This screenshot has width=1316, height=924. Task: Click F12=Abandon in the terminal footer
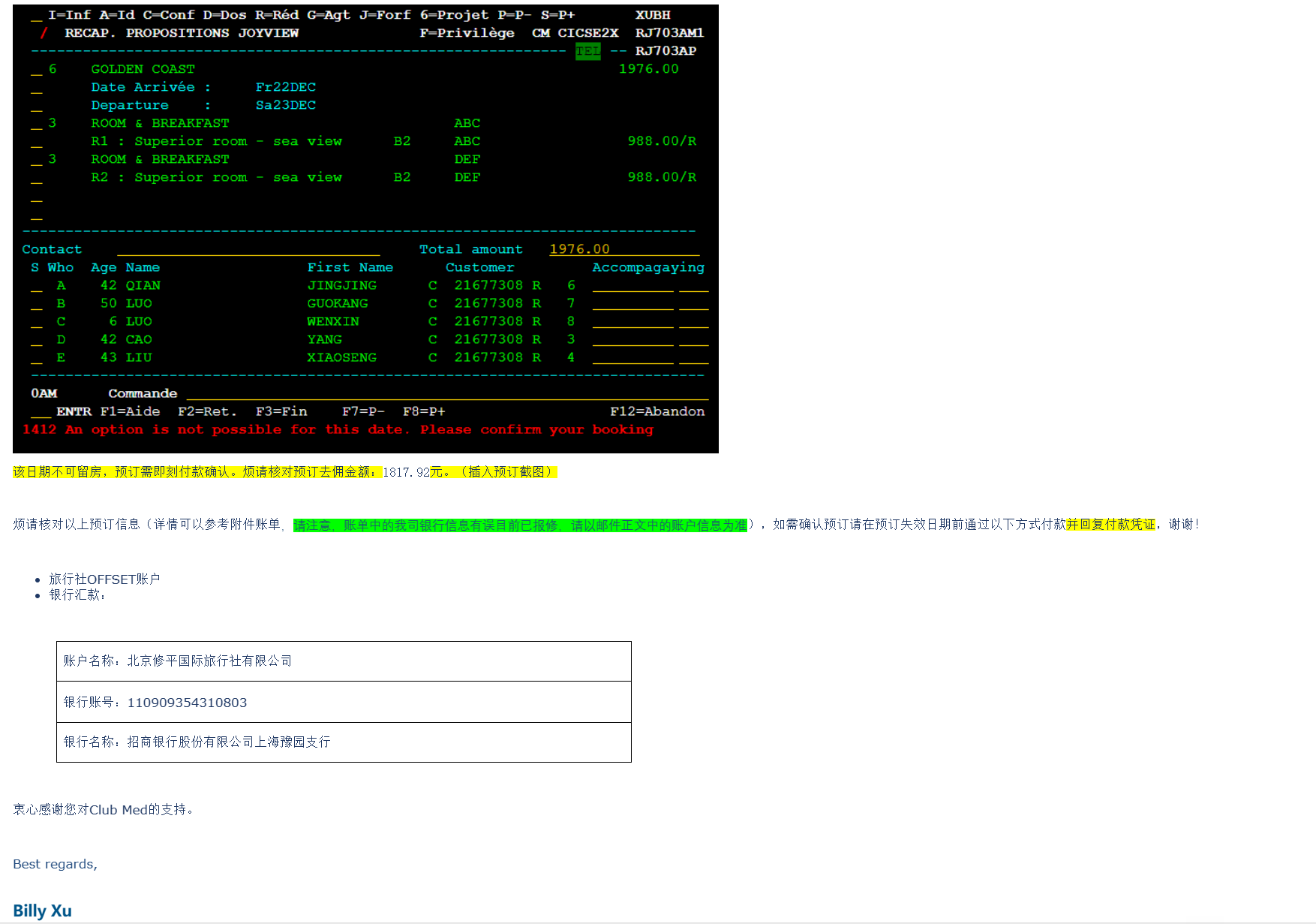[656, 411]
